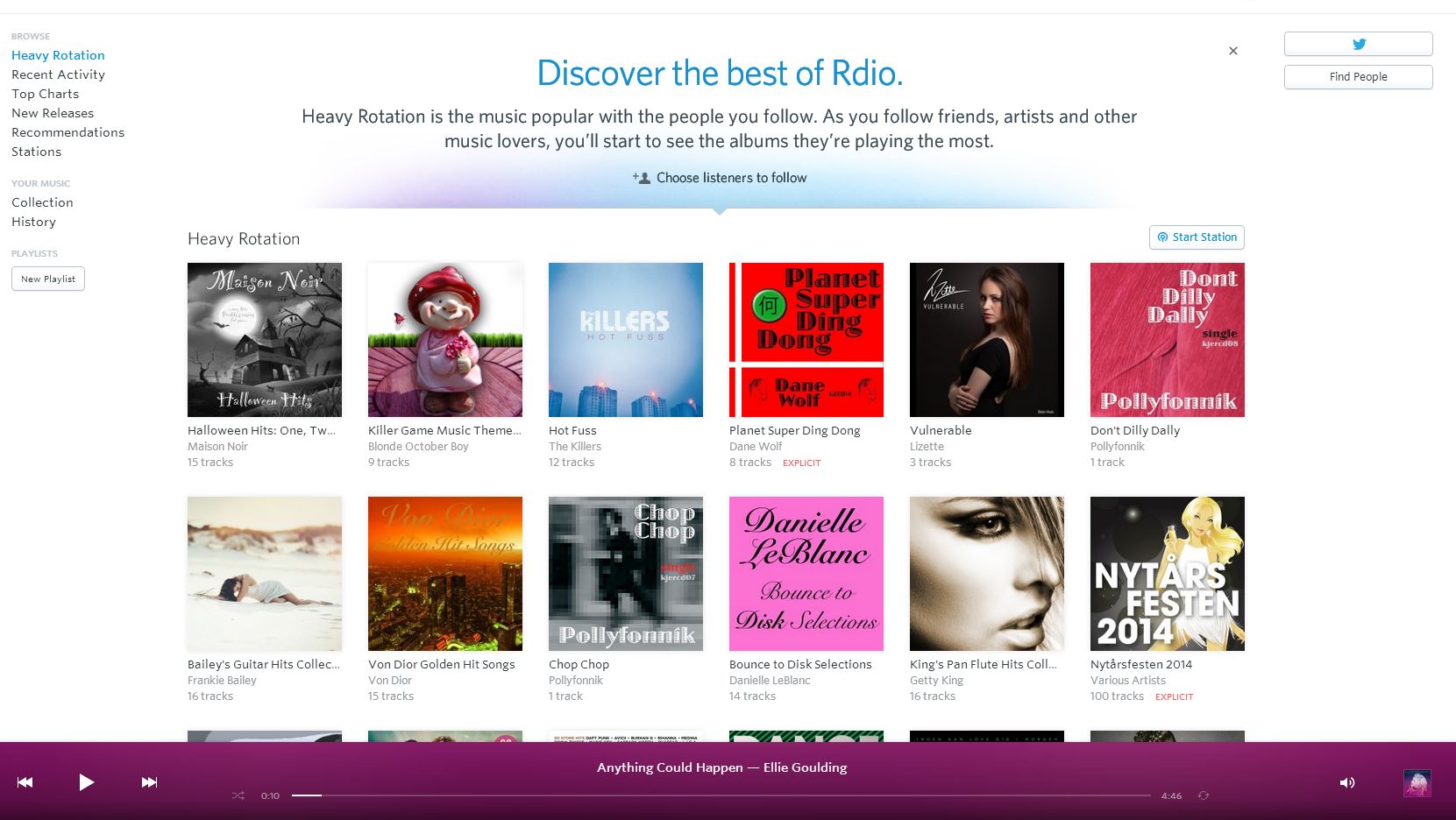Screen dimensions: 1456x820
Task: Open the Nytårsfesten 2014 album cover
Action: 1168,574
